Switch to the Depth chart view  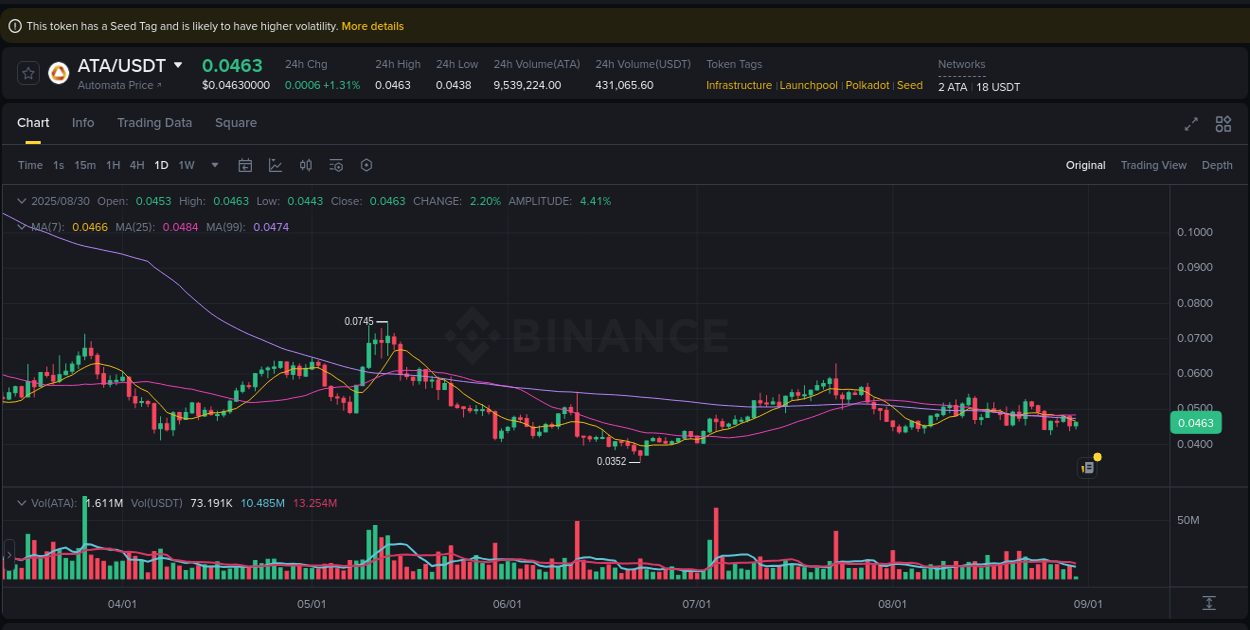click(x=1217, y=165)
